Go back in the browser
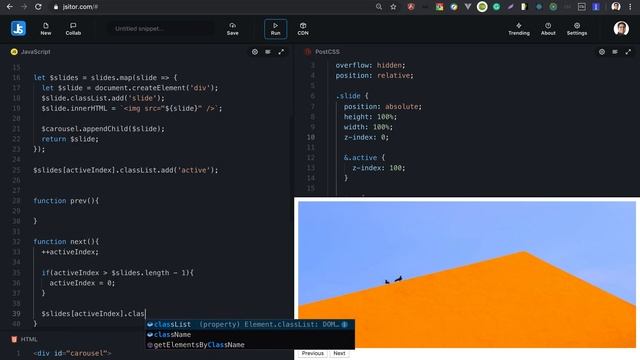The image size is (640, 360). point(10,7)
